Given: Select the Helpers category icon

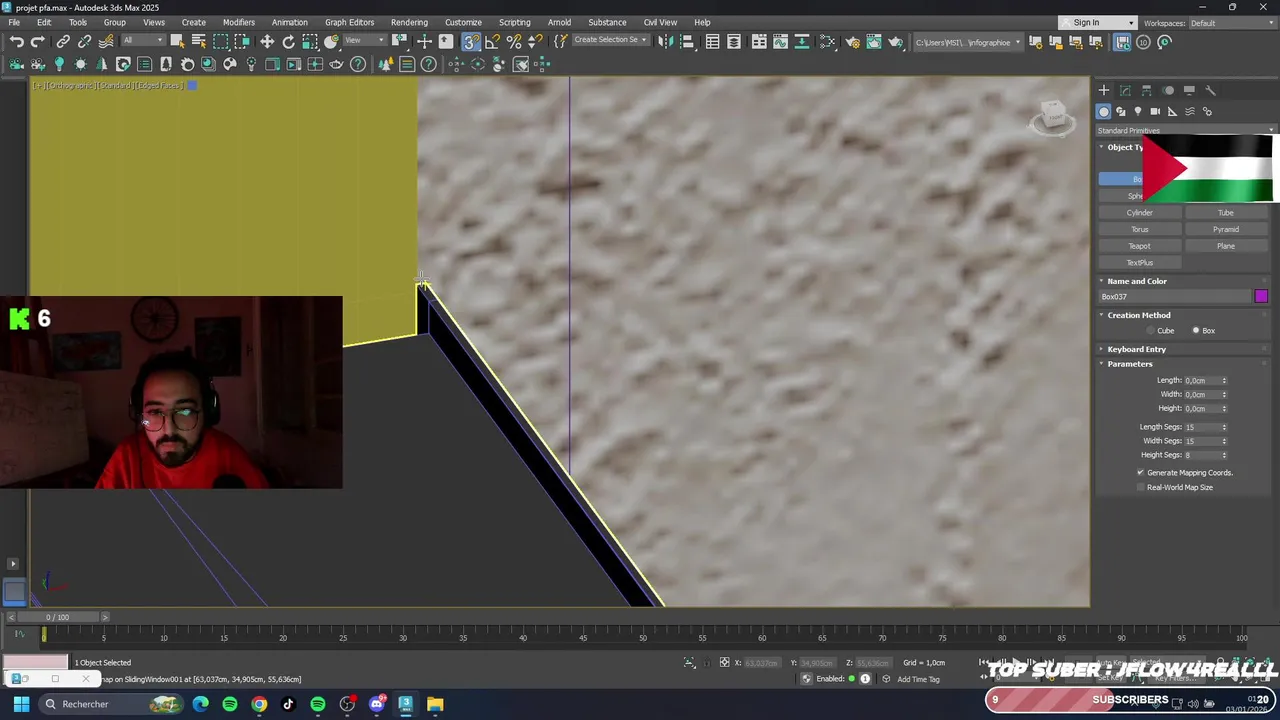Looking at the screenshot, I should click(x=1172, y=111).
